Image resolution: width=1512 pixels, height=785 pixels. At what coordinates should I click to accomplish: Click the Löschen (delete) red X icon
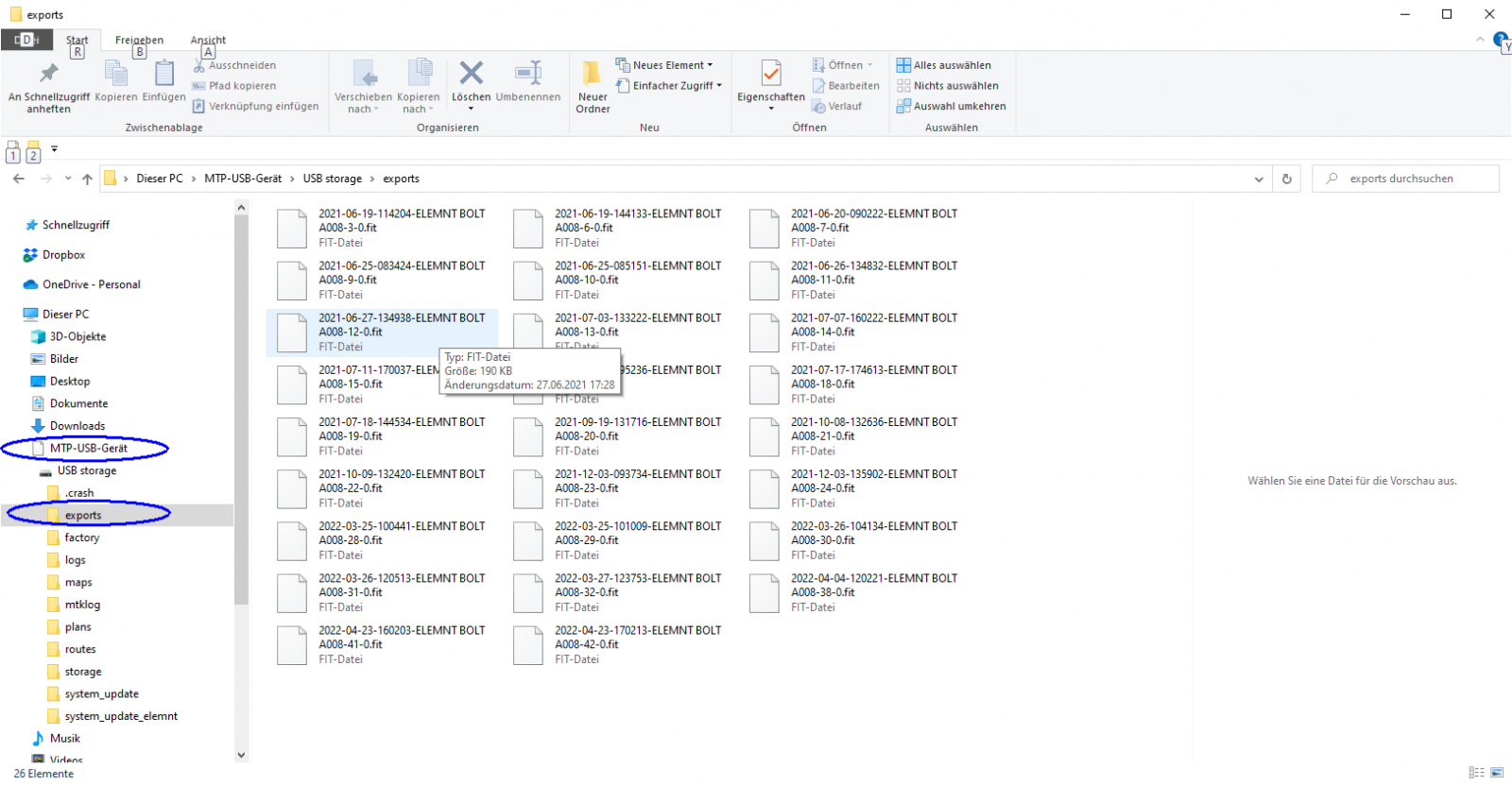tap(471, 74)
